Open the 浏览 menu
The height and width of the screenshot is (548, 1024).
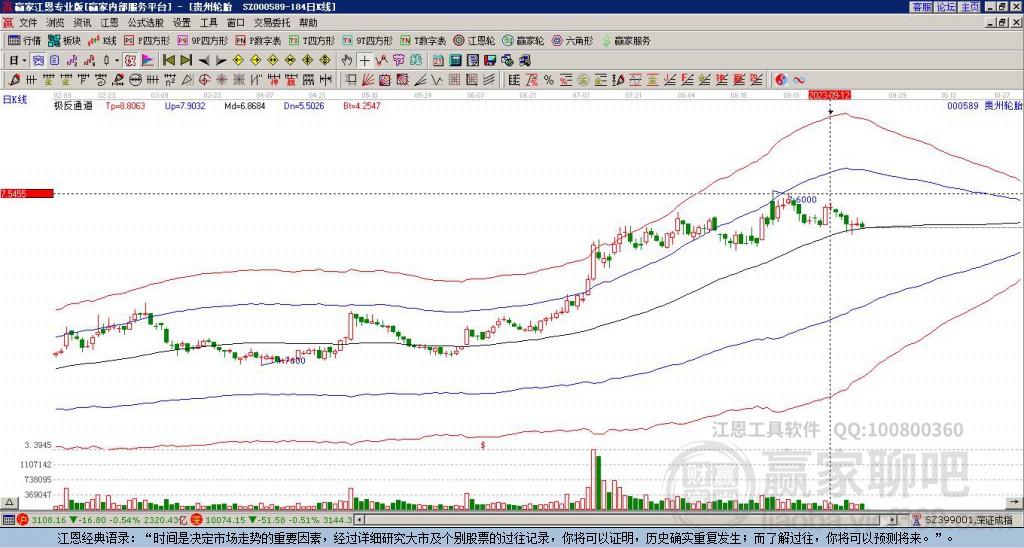tap(56, 23)
